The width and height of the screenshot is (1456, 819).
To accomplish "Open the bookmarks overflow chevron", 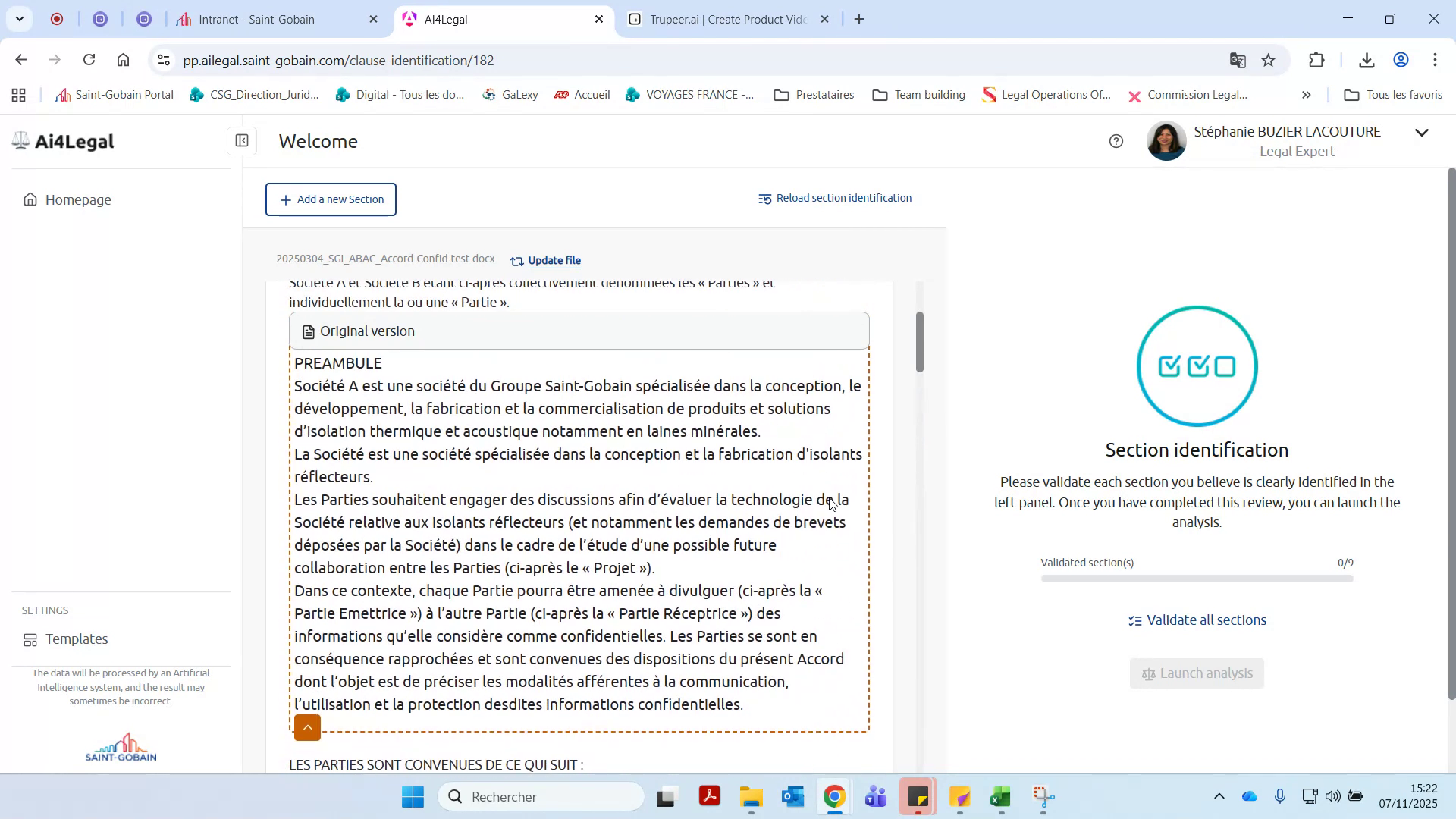I will 1306,95.
